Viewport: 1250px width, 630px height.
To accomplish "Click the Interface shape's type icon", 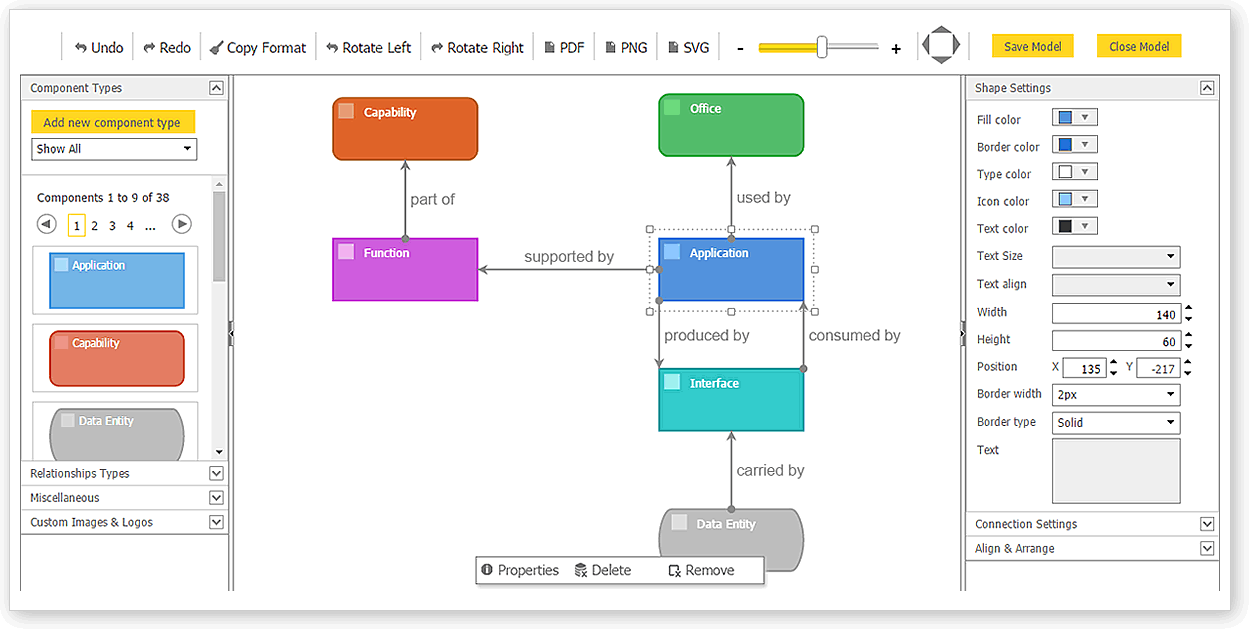I will tap(672, 382).
